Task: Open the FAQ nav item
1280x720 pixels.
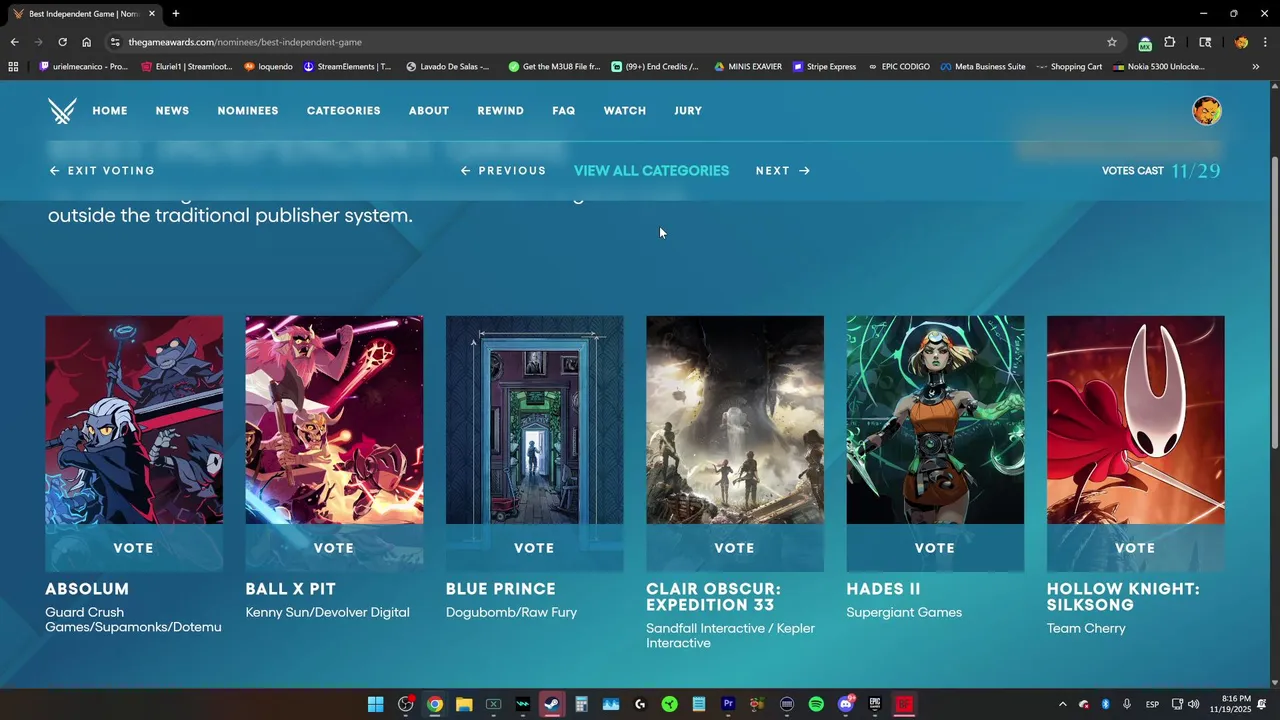Action: coord(563,111)
